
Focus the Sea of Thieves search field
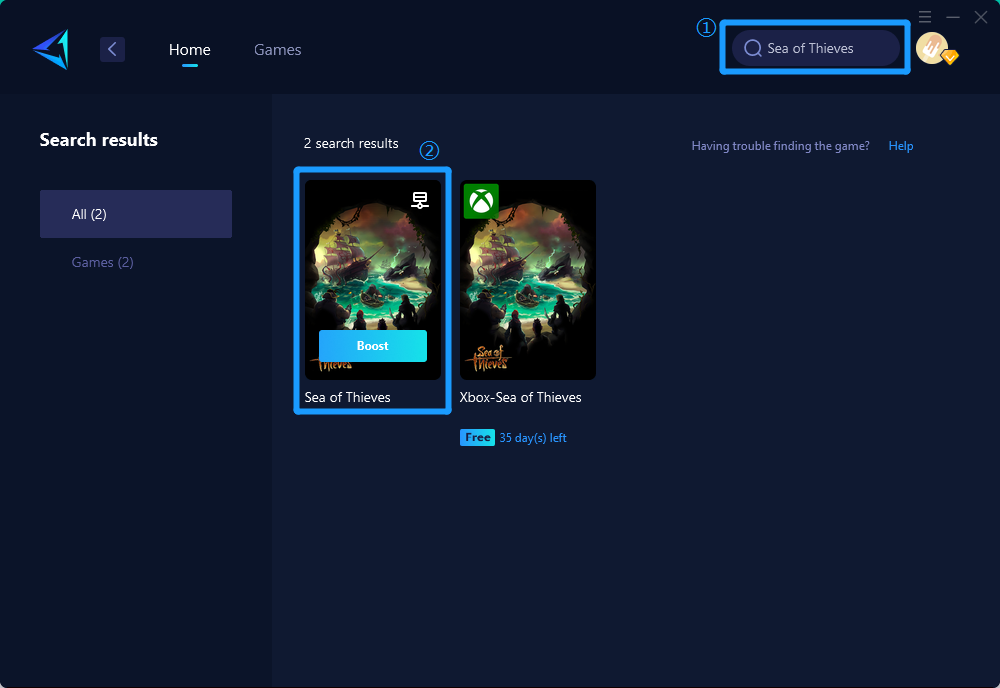tap(816, 48)
